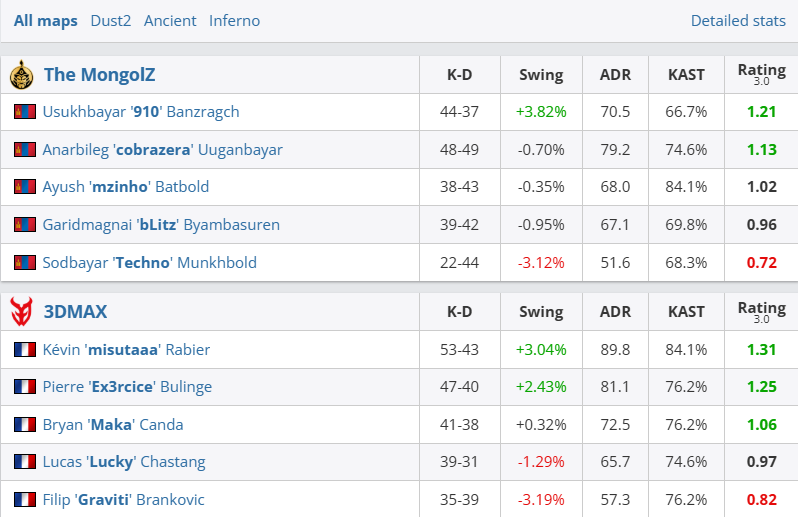Click the Swing column header for MongolZ
Image resolution: width=798 pixels, height=517 pixels.
[541, 75]
